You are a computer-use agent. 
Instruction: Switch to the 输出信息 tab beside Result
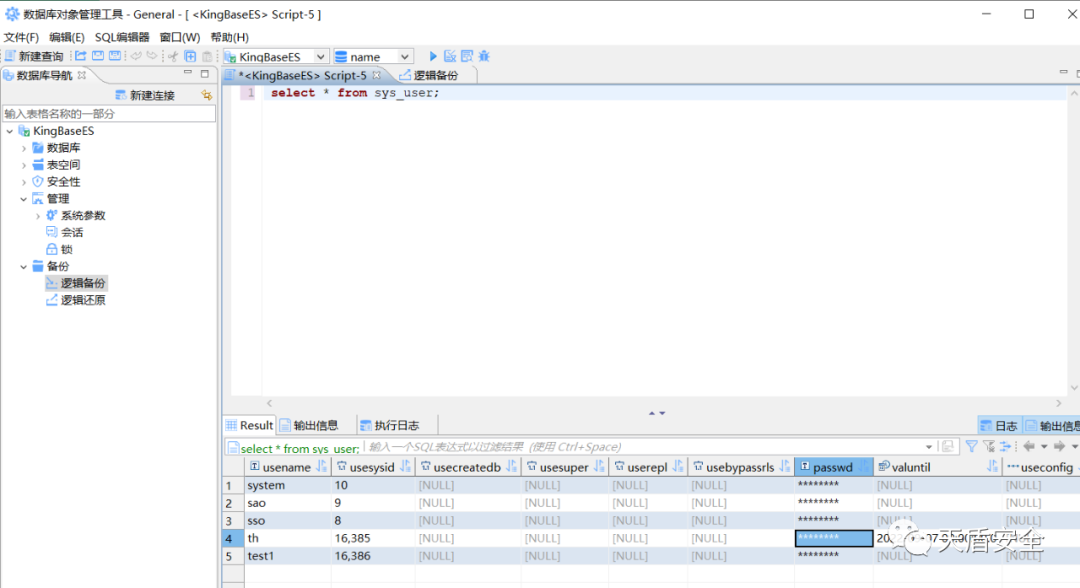309,426
